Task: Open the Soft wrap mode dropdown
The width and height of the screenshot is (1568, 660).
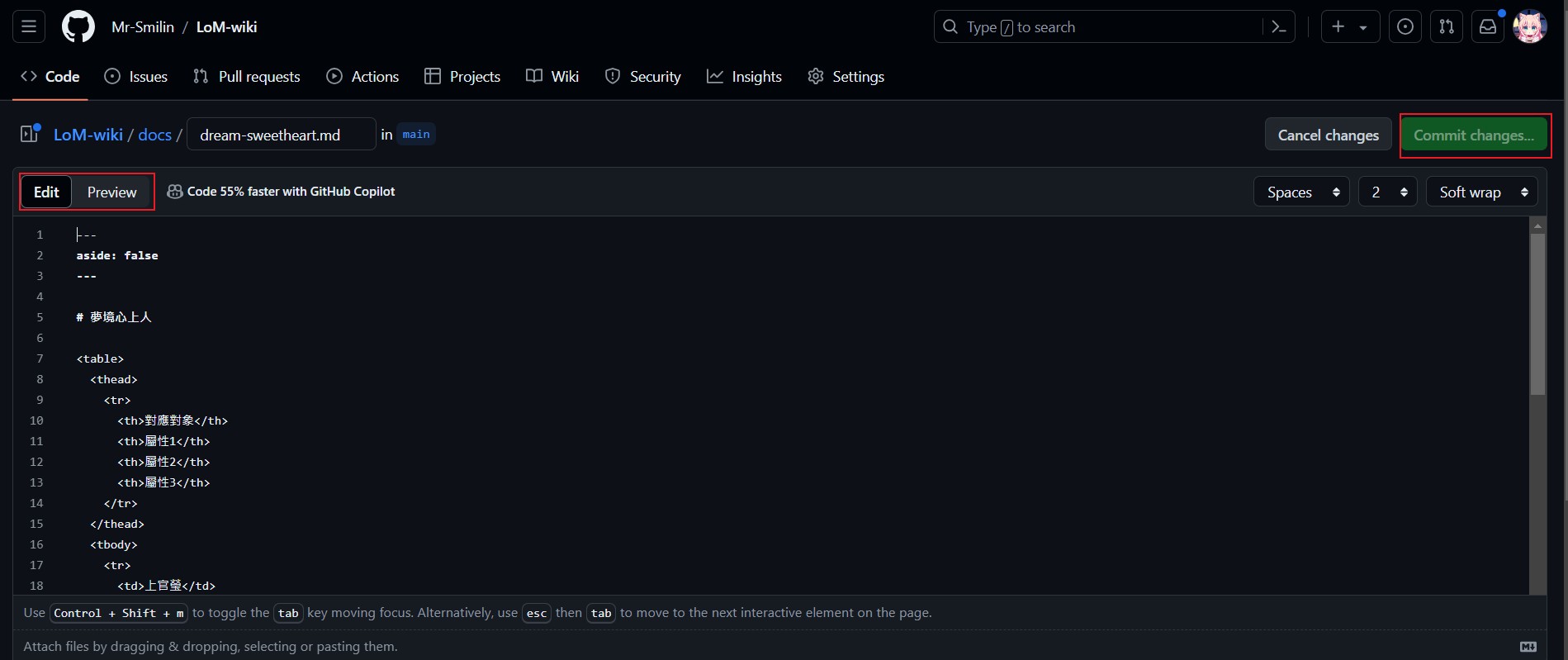Action: click(x=1481, y=192)
